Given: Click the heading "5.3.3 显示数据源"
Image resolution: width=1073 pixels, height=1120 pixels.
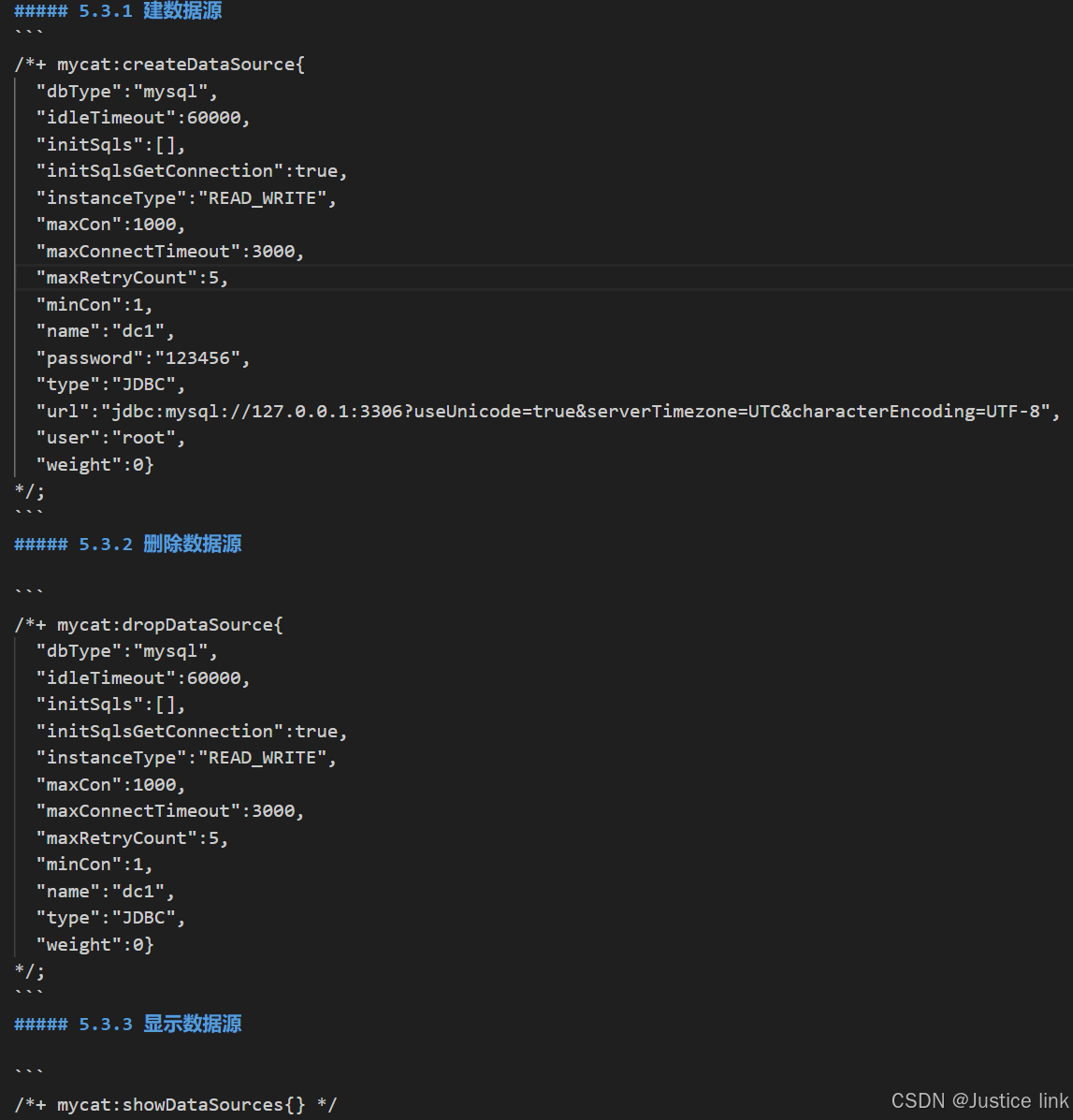Looking at the screenshot, I should pos(128,1025).
